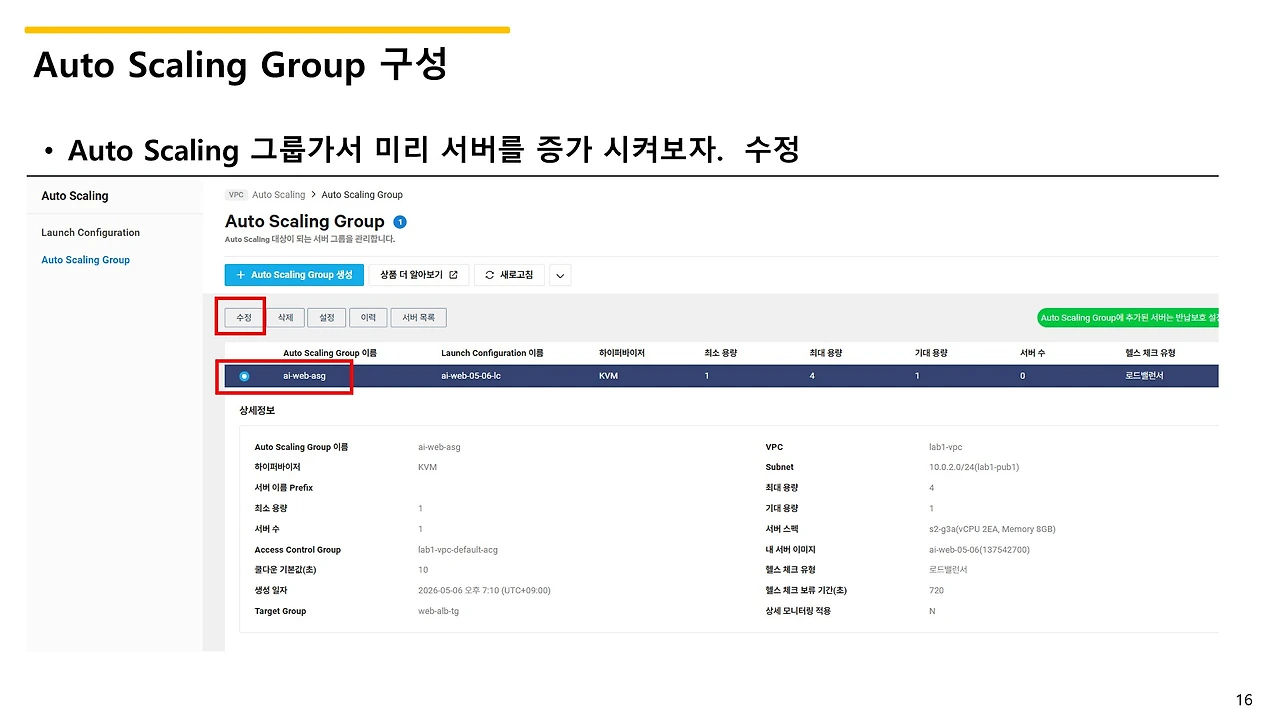Click the 서버 목록 button
1280x720 pixels.
[418, 317]
